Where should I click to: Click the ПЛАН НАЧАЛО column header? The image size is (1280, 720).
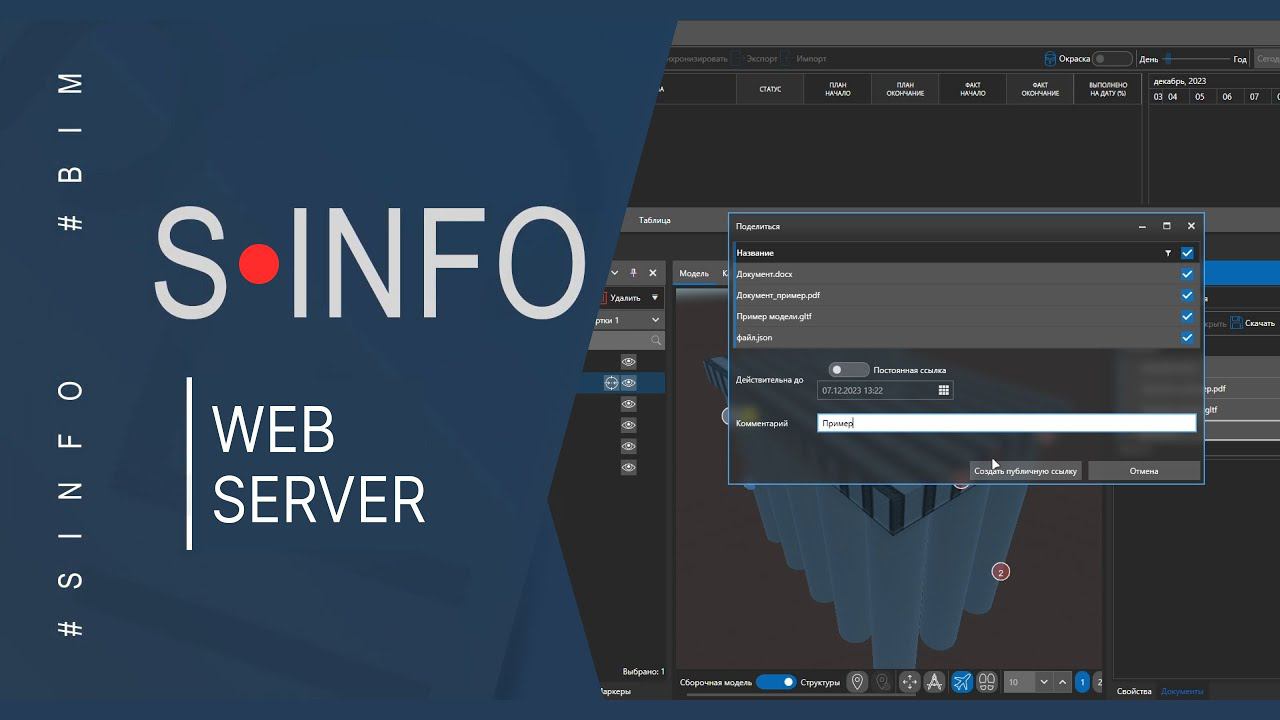pos(838,89)
